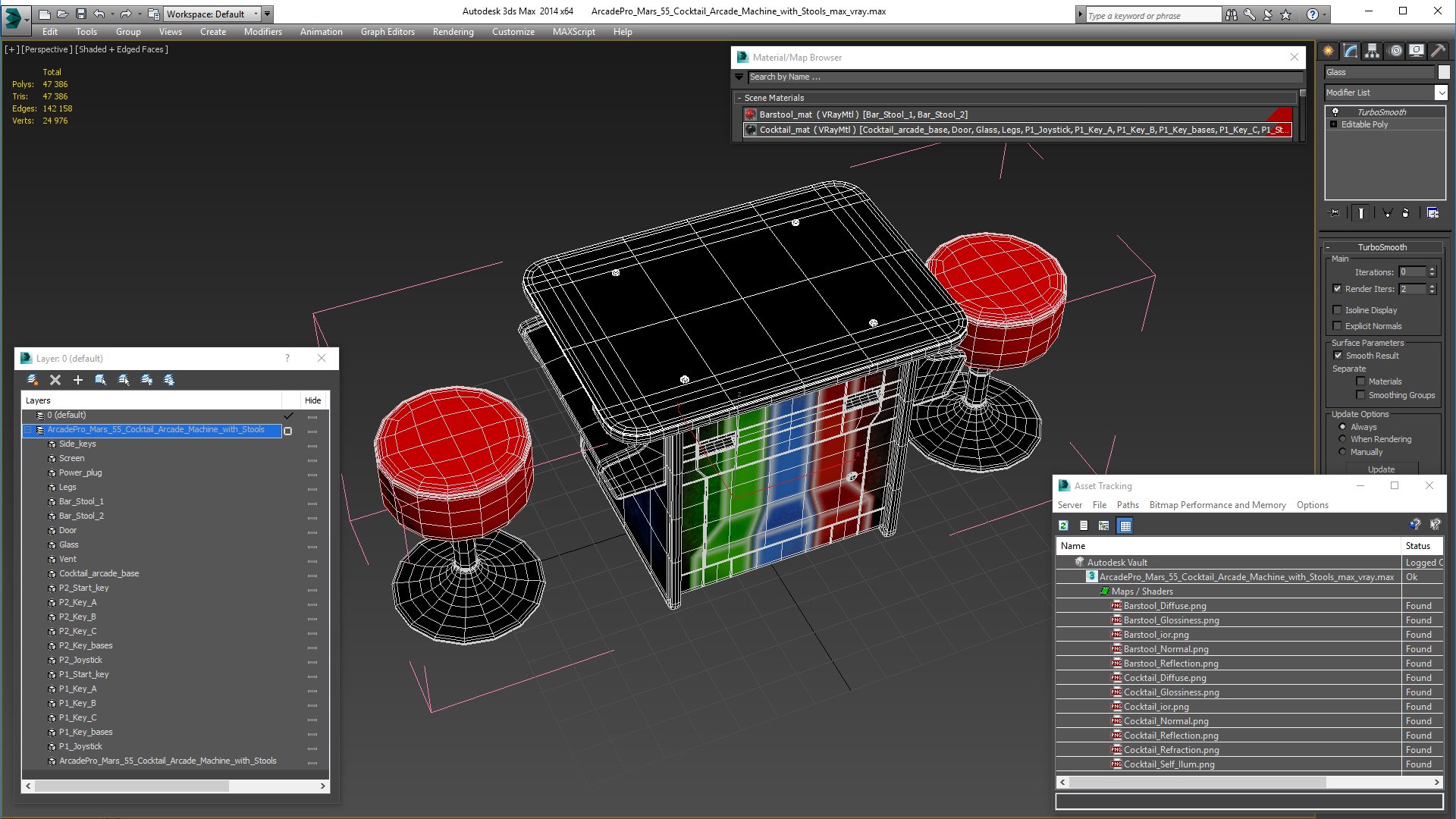Expand the Editable Poly modifier
Viewport: 1456px width, 819px height.
[1334, 124]
